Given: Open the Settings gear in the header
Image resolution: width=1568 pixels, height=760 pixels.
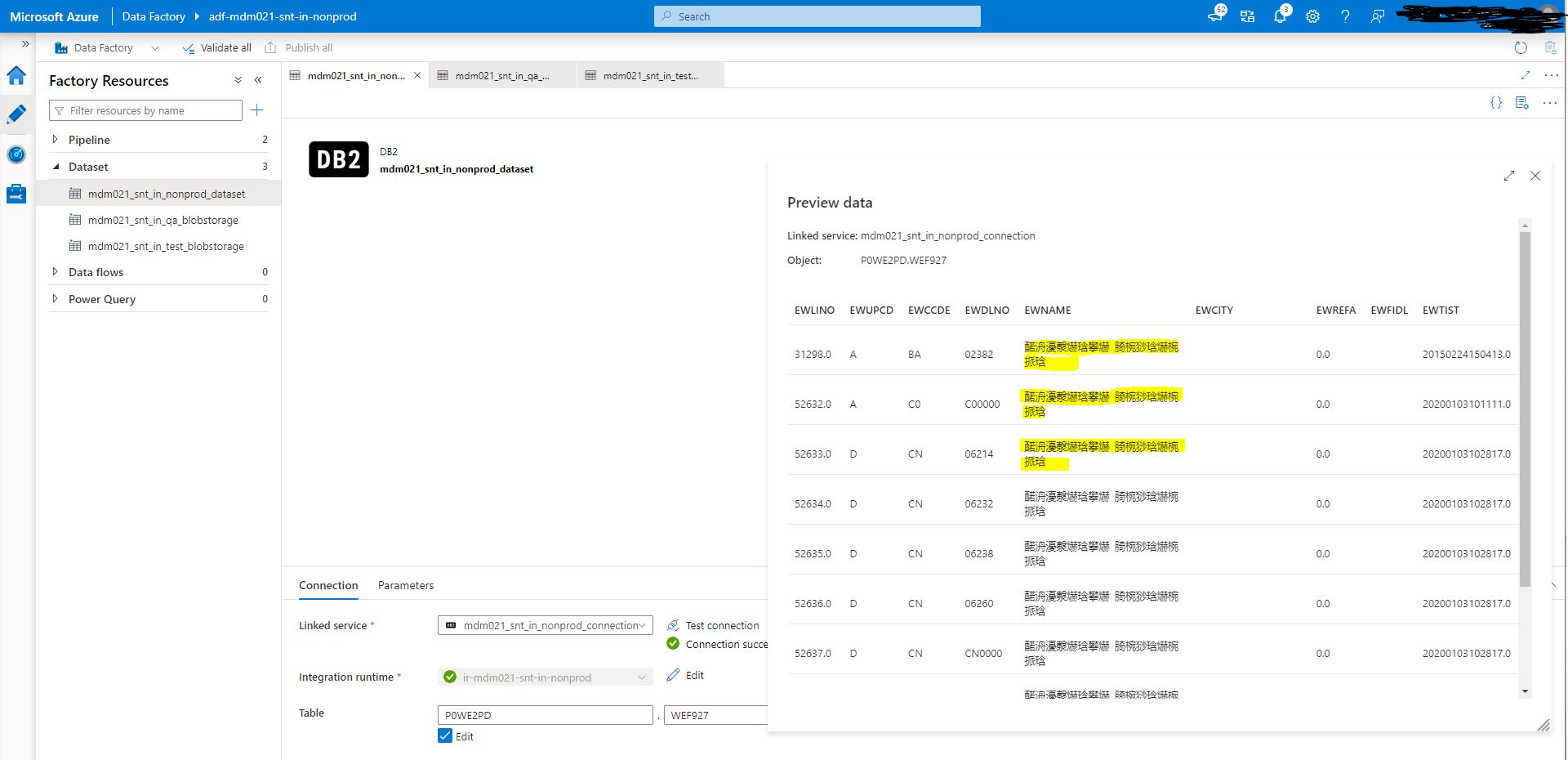Looking at the screenshot, I should (x=1312, y=16).
